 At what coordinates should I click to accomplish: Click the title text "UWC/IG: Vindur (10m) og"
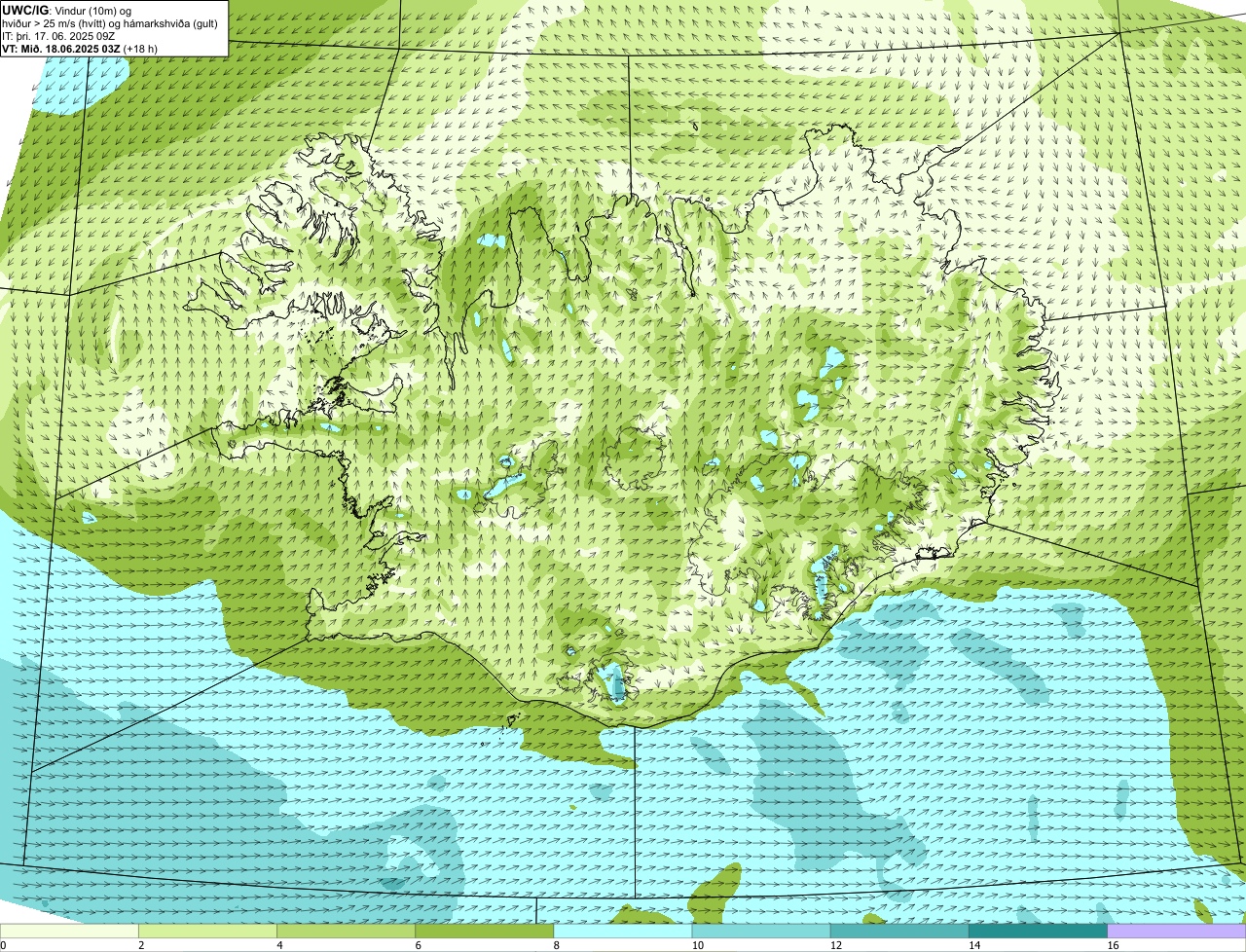click(x=66, y=11)
